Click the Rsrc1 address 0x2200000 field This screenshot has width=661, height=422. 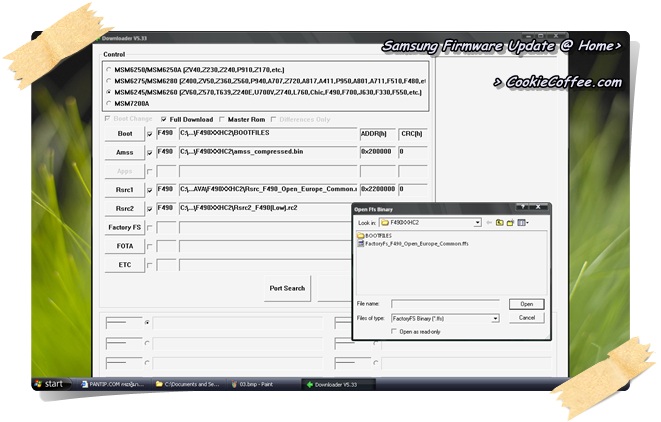point(378,190)
